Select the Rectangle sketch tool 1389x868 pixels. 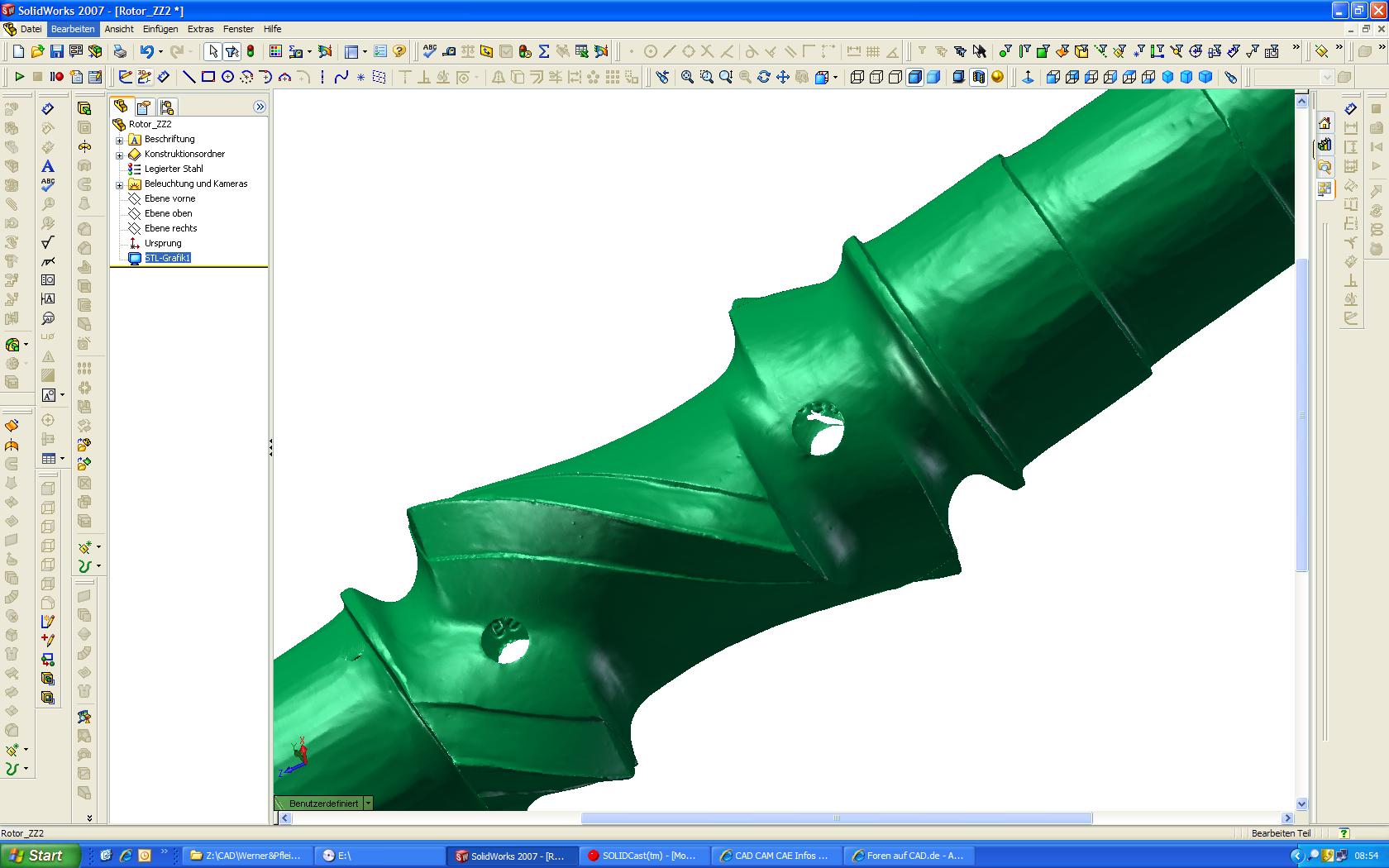coord(208,77)
